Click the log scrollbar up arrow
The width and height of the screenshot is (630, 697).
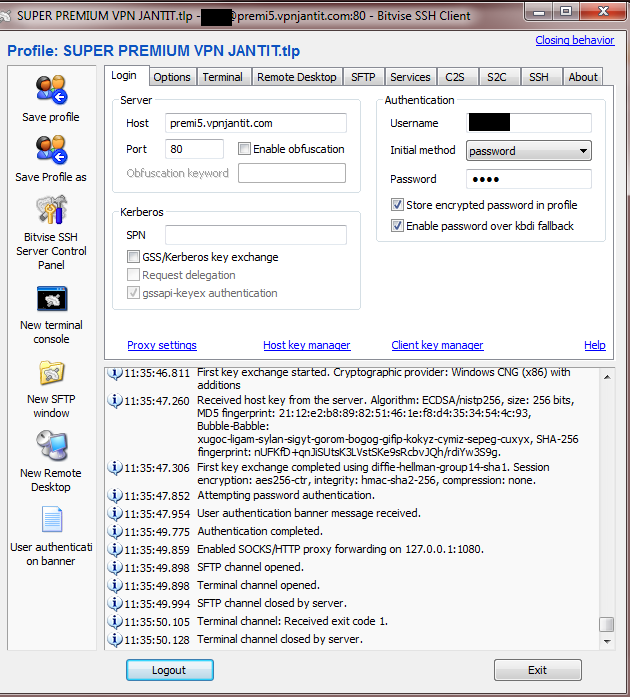click(607, 377)
